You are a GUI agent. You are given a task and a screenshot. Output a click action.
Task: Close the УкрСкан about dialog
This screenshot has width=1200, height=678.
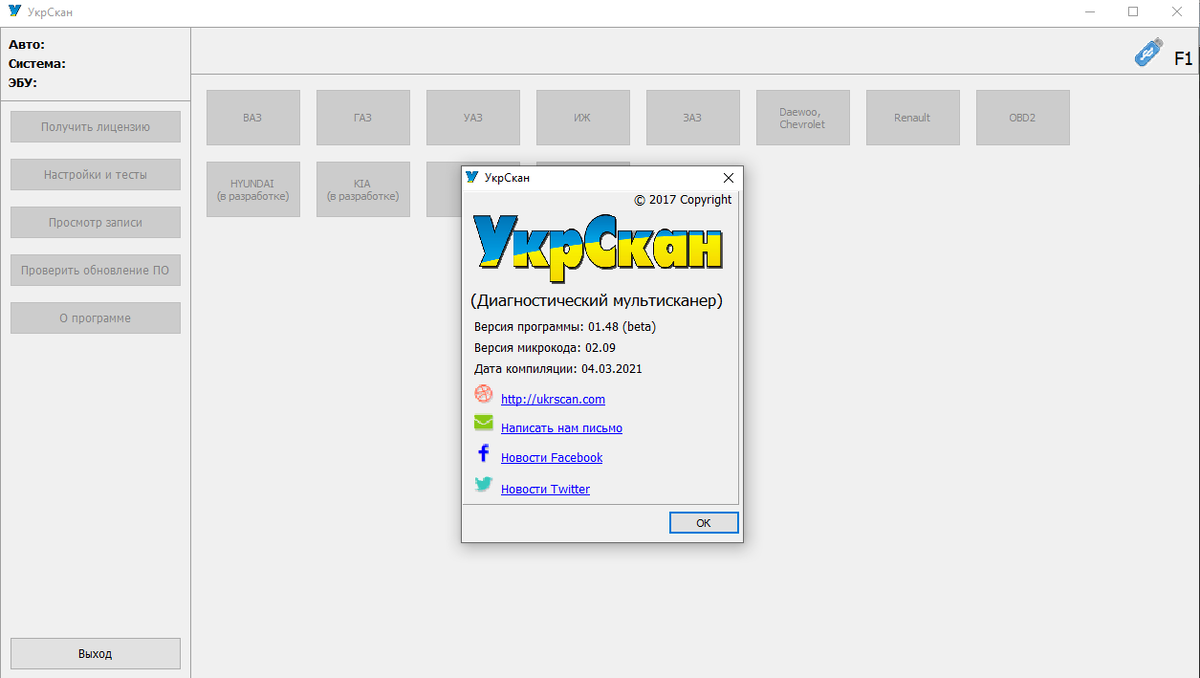tap(728, 177)
